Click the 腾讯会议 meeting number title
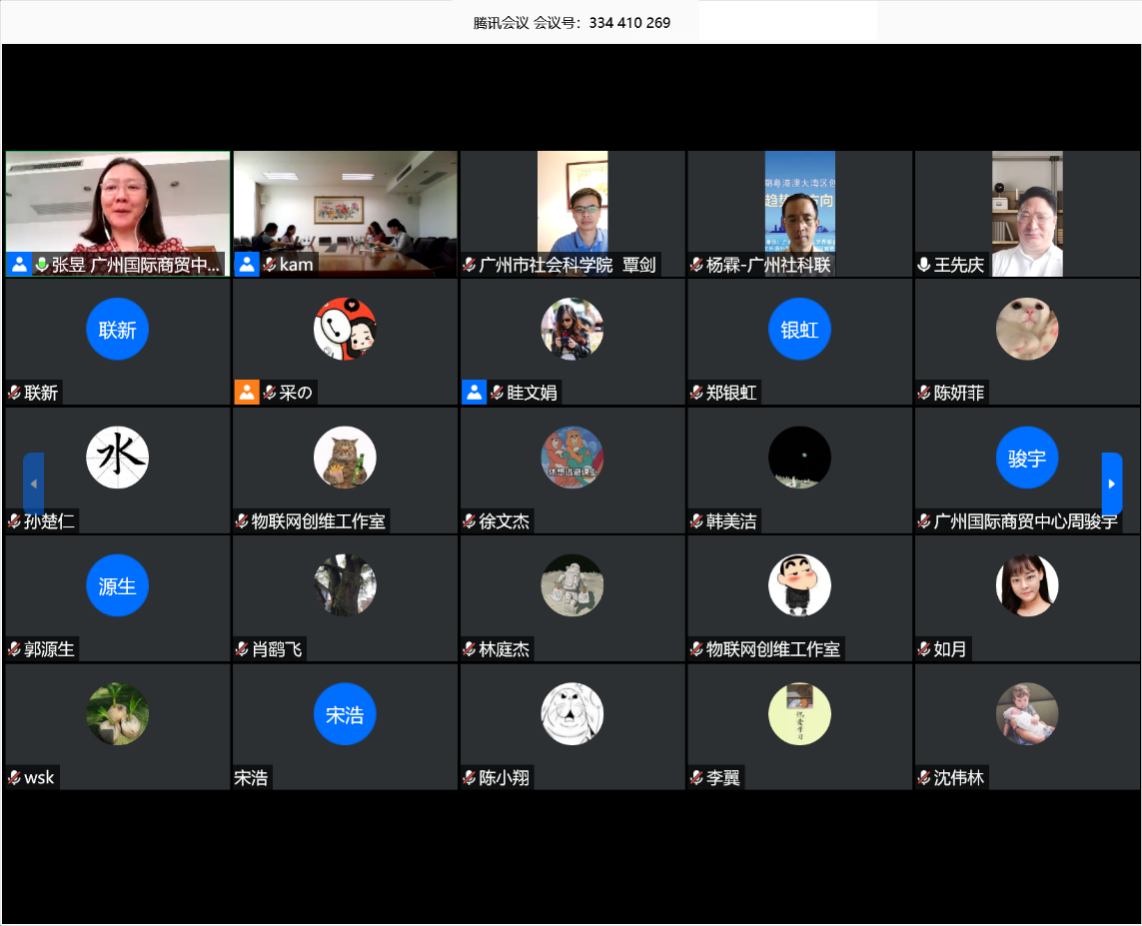Viewport: 1142px width, 926px height. point(571,22)
